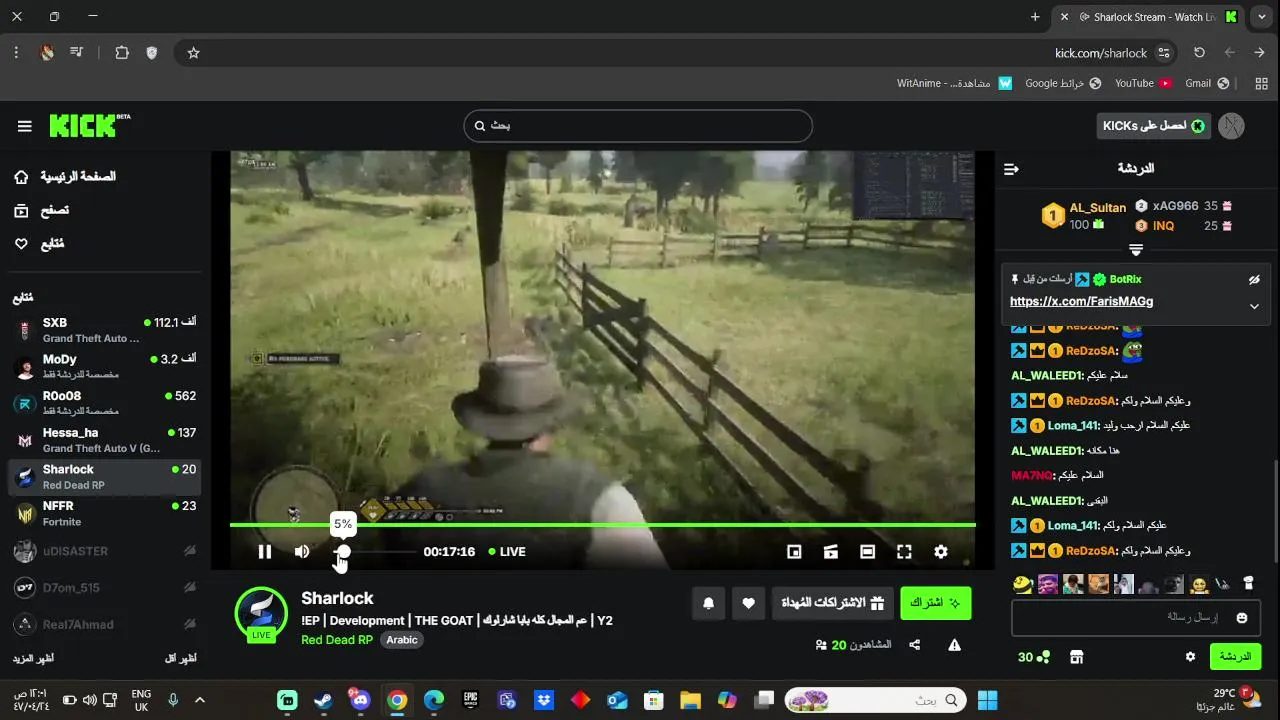Open chat settings gear icon
This screenshot has height=720, width=1280.
click(1190, 657)
